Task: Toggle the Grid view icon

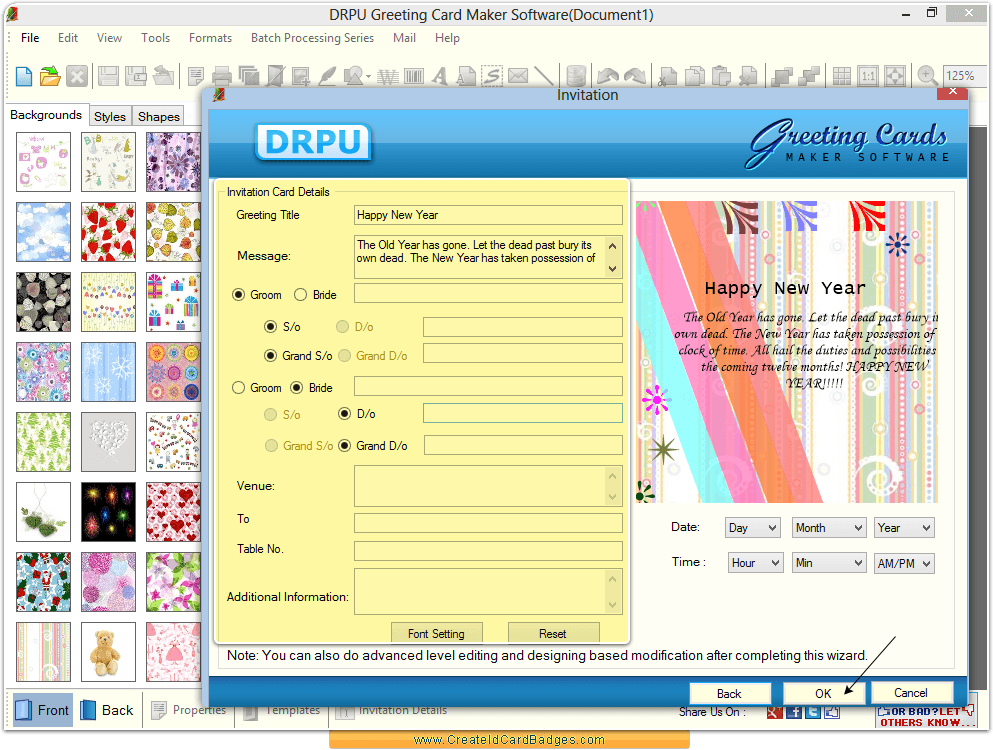Action: (x=842, y=76)
